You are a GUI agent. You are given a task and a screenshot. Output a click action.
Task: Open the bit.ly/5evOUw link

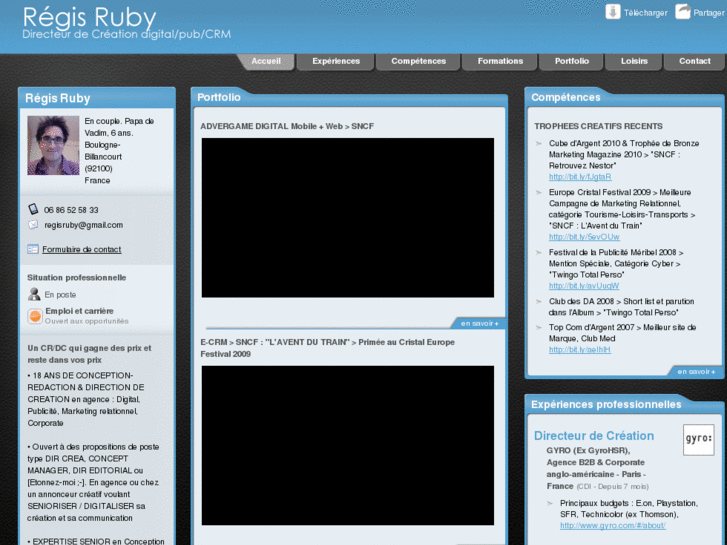pyautogui.click(x=584, y=237)
